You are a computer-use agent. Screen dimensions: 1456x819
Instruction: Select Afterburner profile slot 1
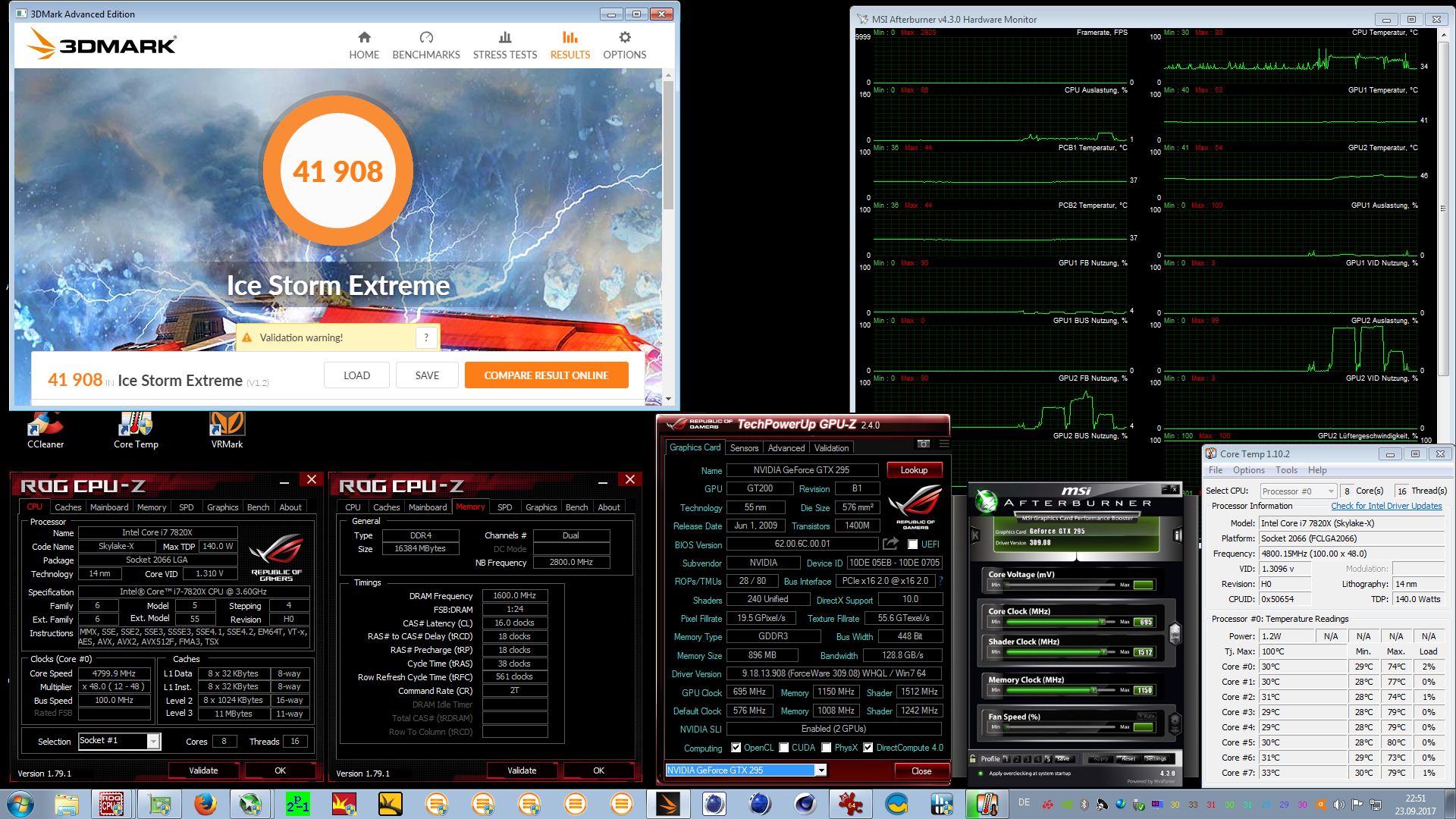(x=1006, y=758)
